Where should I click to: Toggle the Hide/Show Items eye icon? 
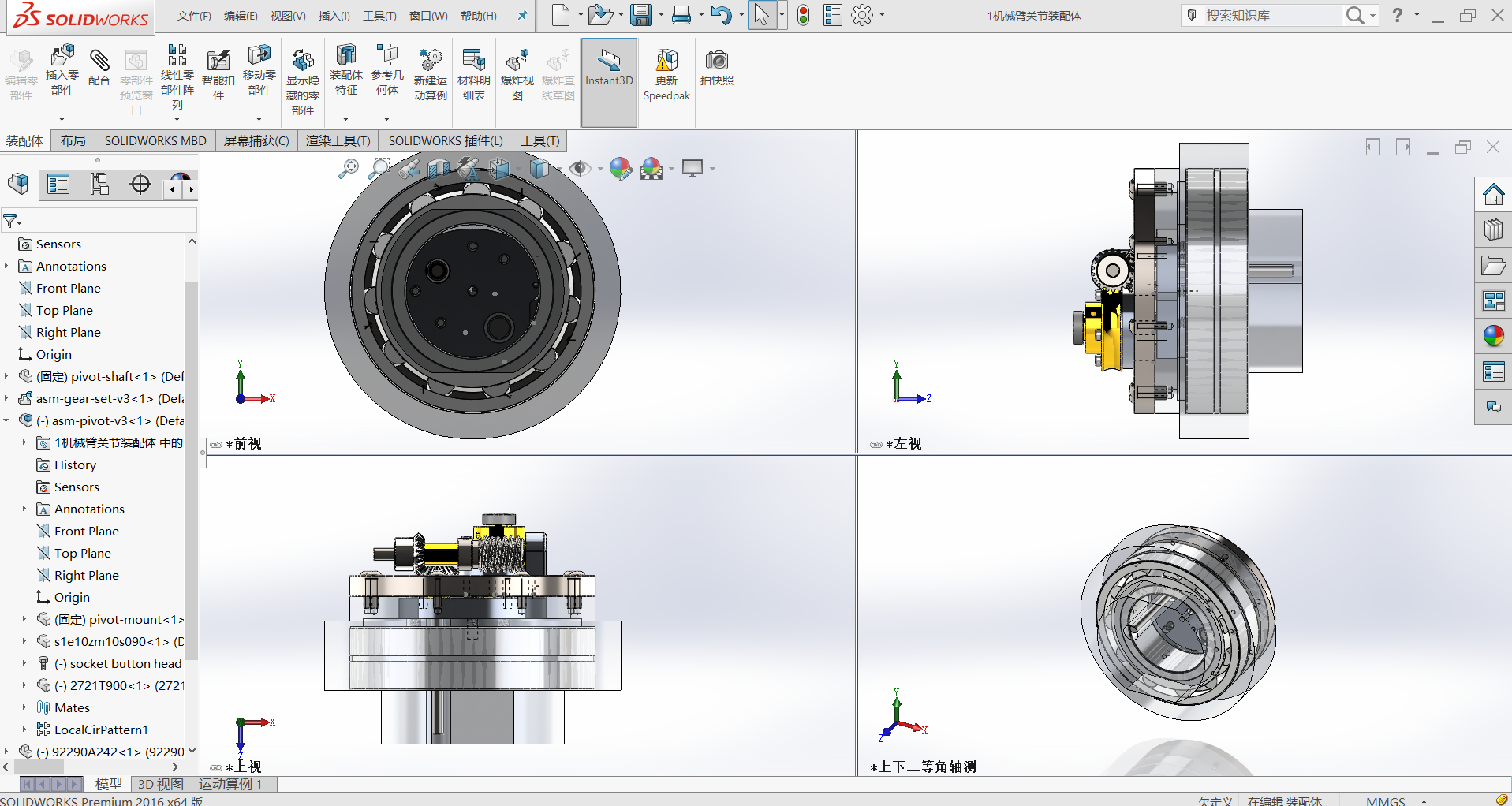tap(580, 168)
